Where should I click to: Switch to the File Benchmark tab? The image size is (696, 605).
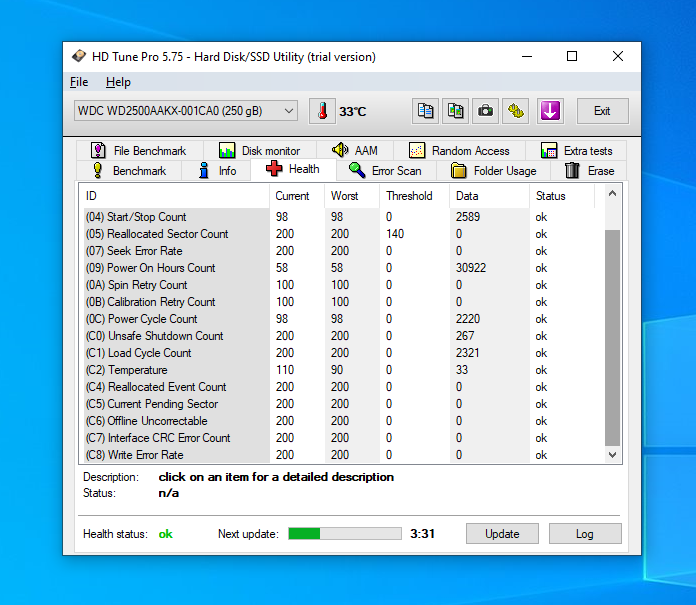[139, 150]
